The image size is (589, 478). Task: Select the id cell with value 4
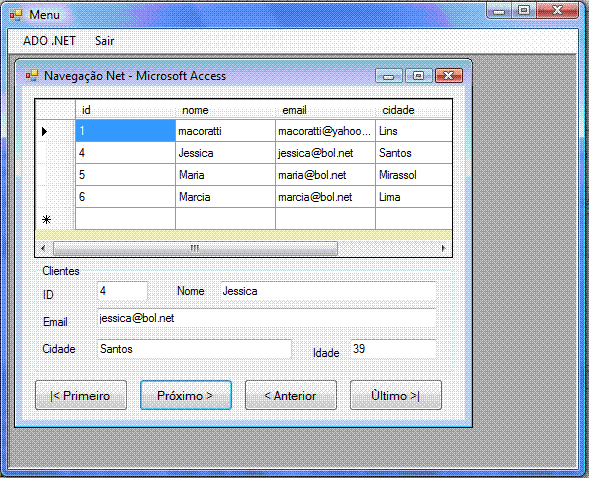tap(125, 153)
